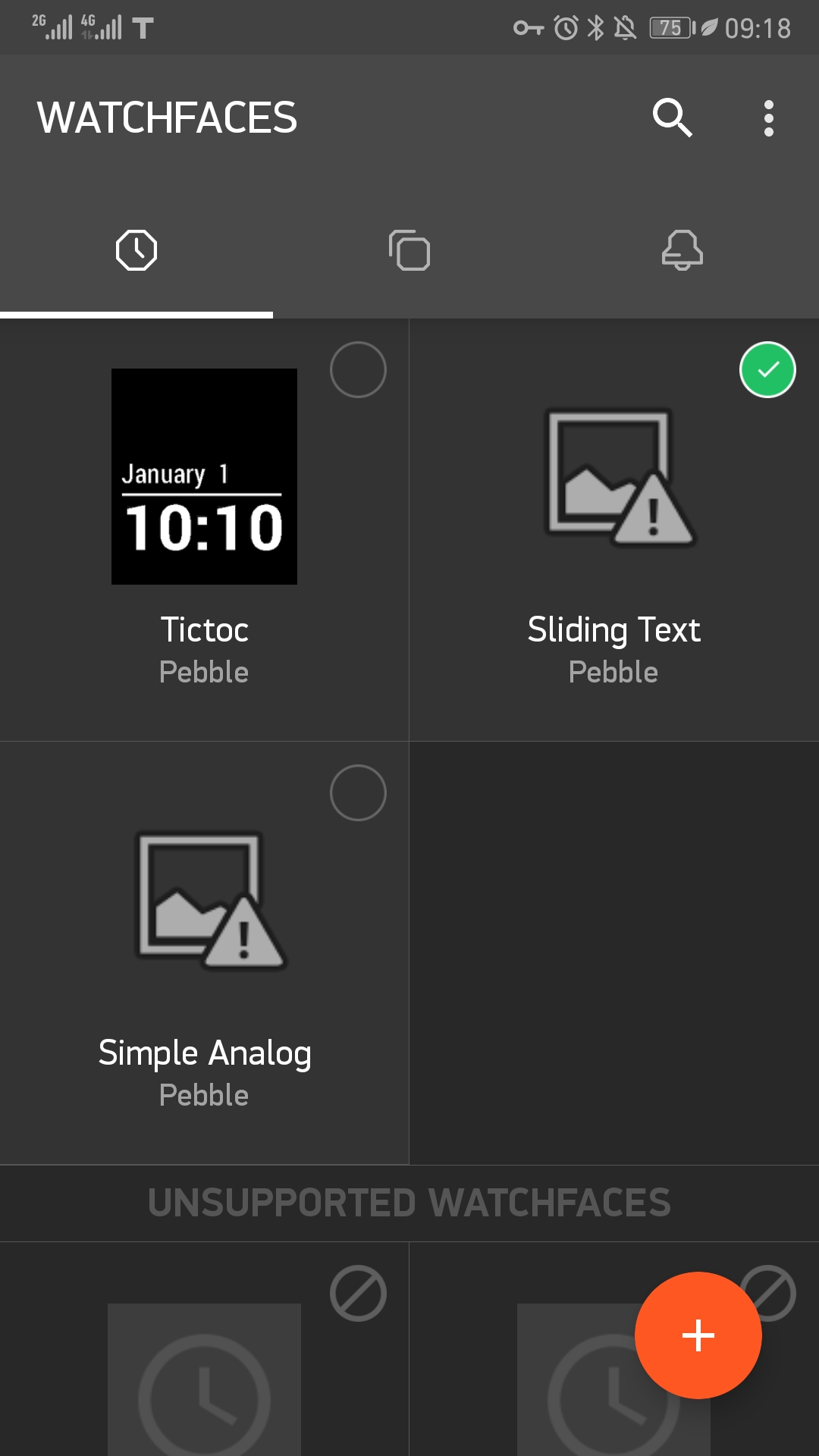Tap the alarm clock status icon

(x=566, y=28)
